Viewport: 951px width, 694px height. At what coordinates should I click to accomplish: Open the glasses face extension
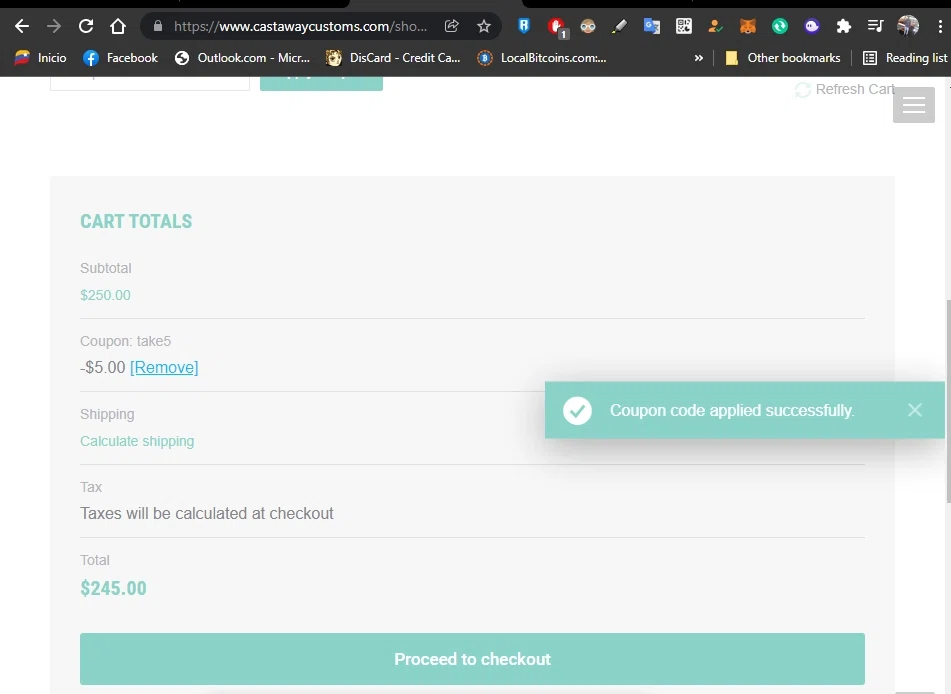pyautogui.click(x=588, y=26)
